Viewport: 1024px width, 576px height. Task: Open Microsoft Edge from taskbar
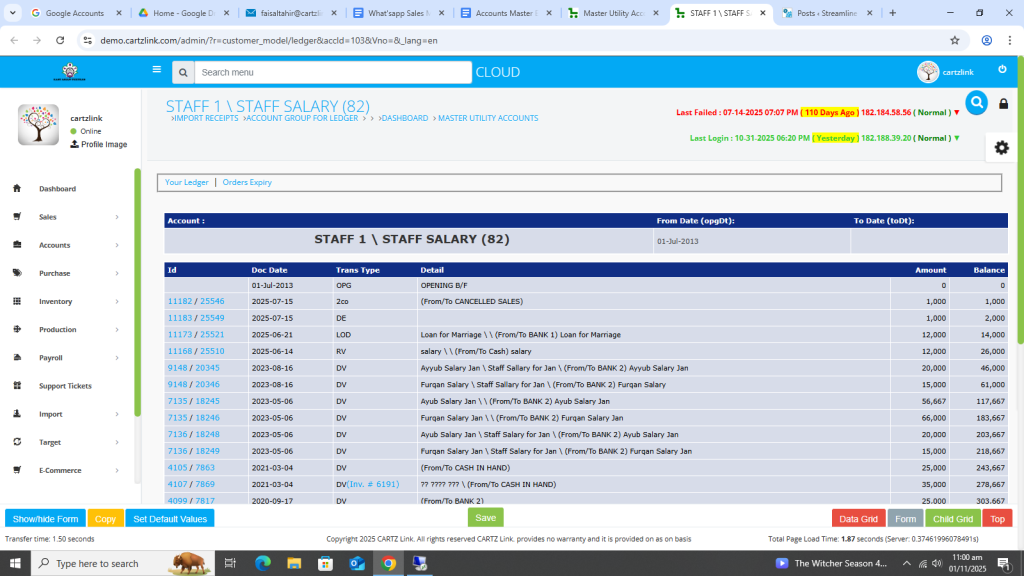[x=263, y=563]
